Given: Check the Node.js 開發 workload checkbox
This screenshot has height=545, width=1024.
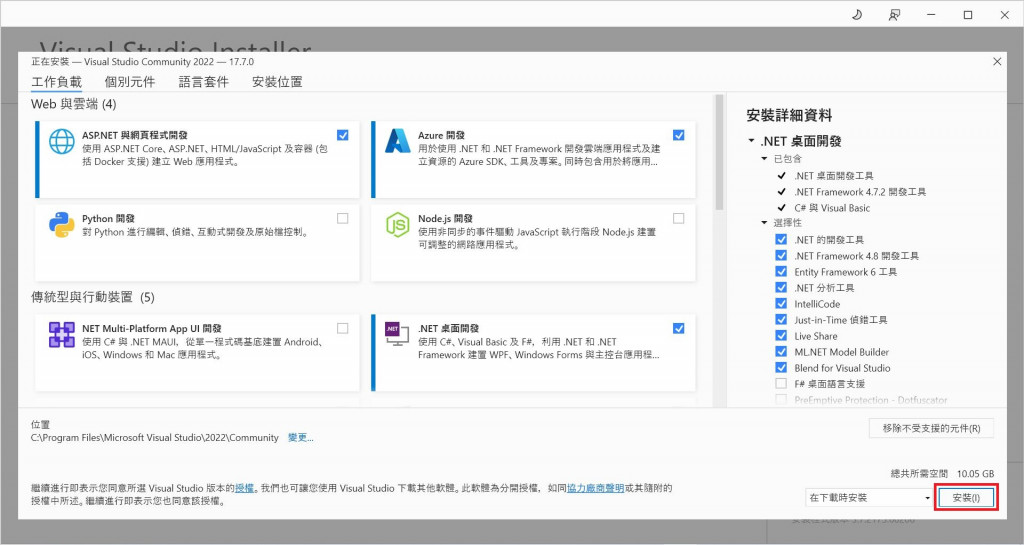Looking at the screenshot, I should point(679,219).
